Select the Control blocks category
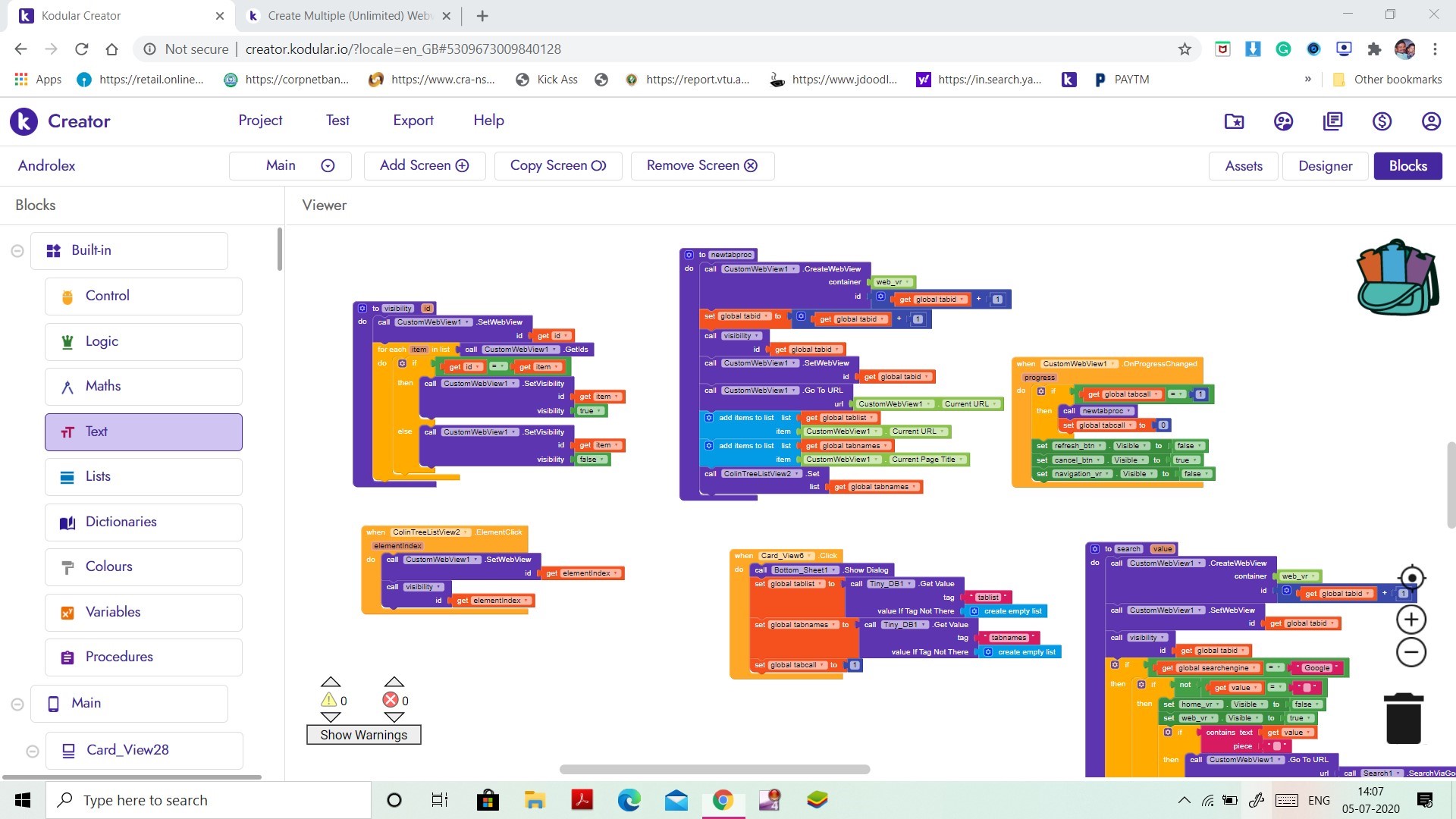Viewport: 1456px width, 819px height. point(143,297)
